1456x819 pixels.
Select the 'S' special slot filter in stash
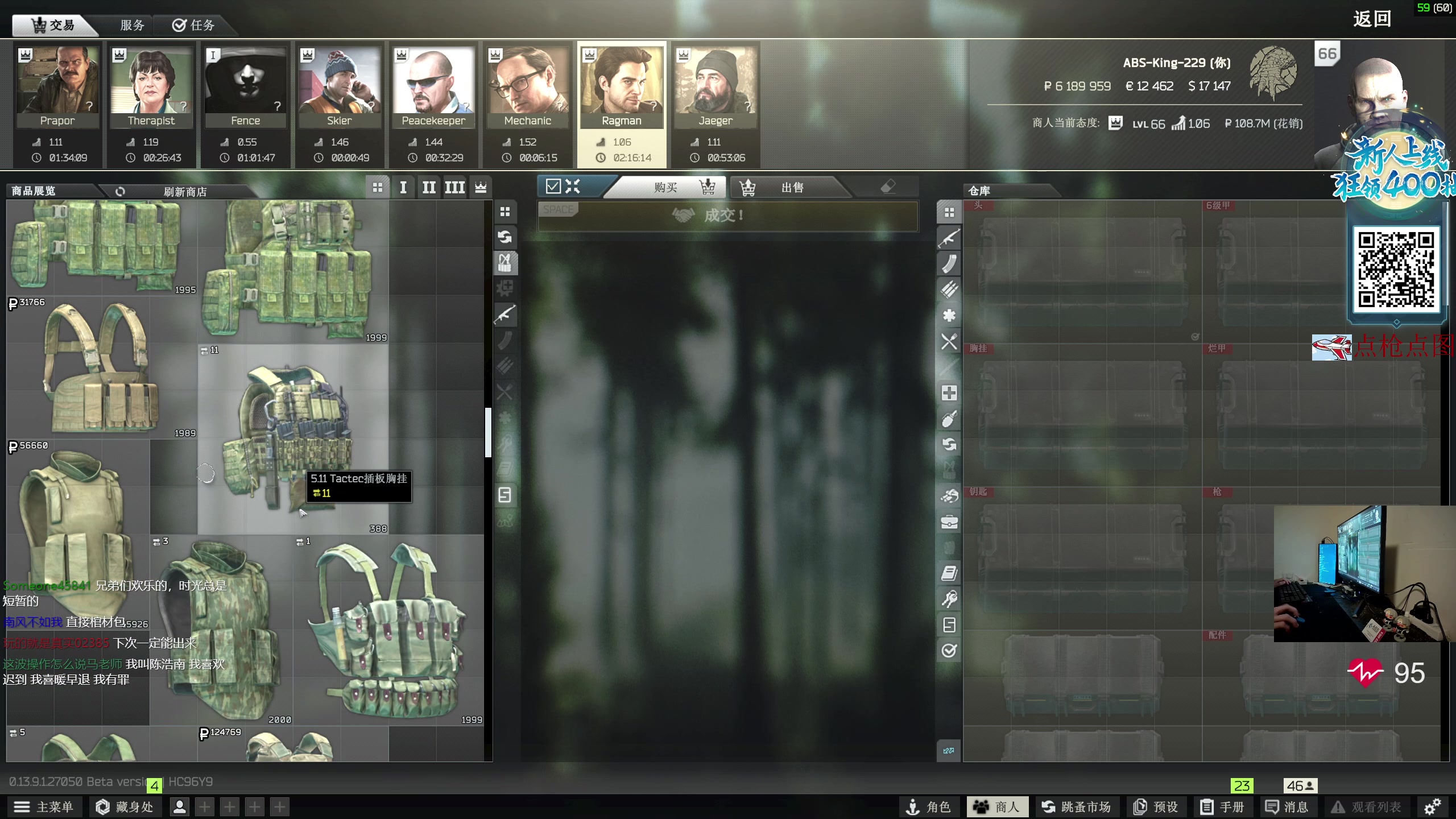click(x=949, y=625)
